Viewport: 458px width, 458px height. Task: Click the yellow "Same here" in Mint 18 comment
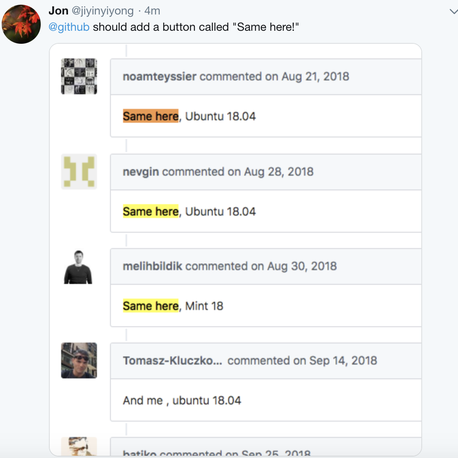point(151,306)
